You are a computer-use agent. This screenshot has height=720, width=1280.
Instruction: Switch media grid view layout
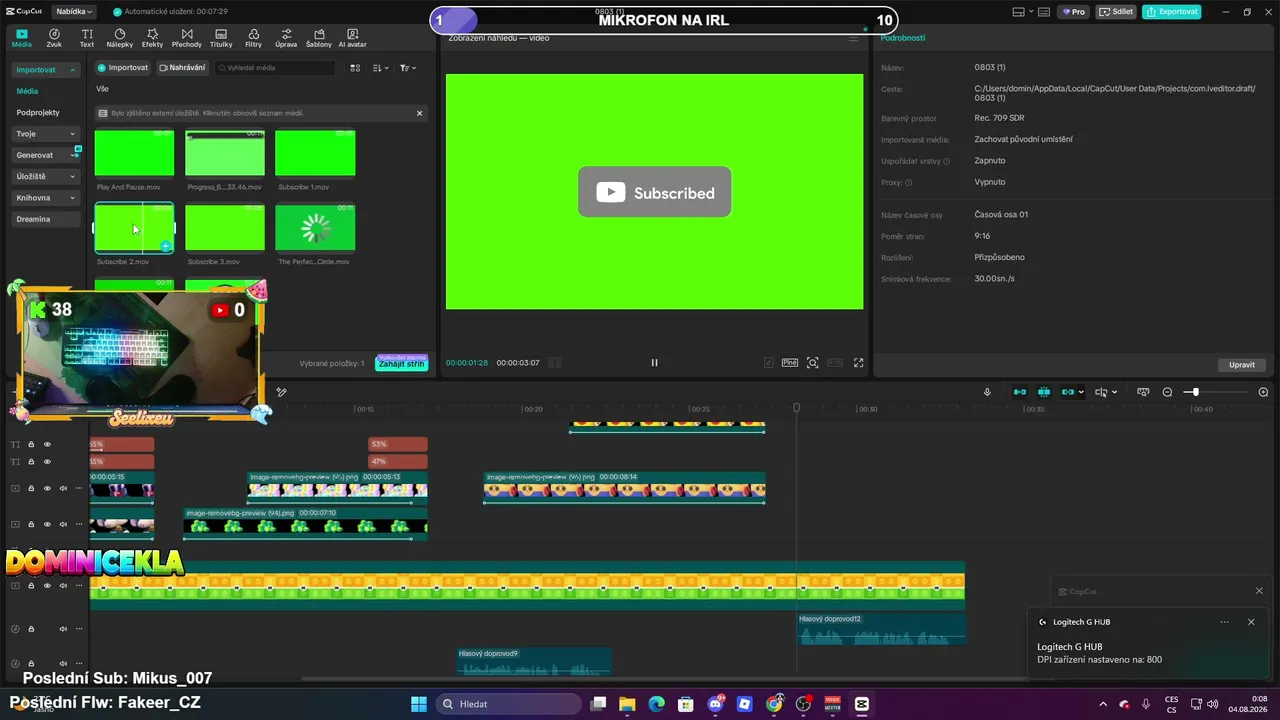(x=355, y=68)
